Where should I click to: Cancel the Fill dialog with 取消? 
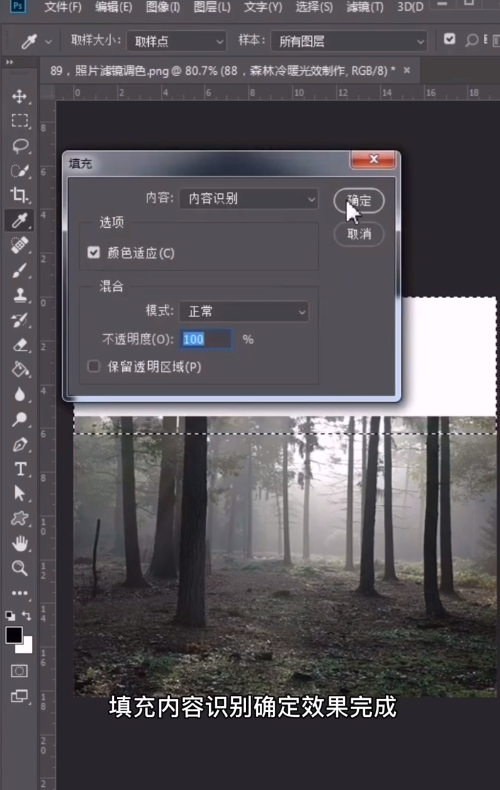[359, 234]
